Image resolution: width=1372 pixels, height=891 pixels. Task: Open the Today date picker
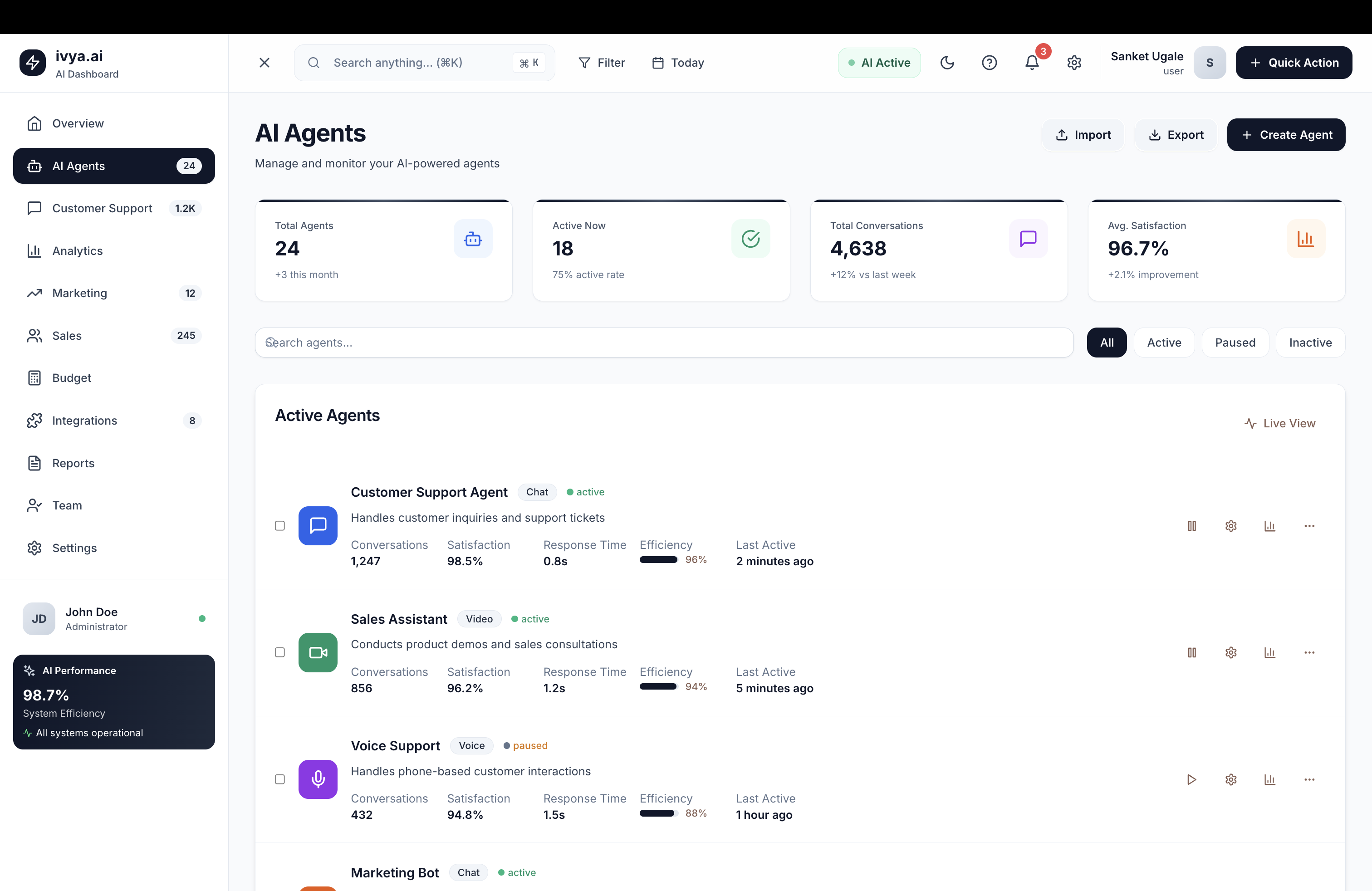coord(678,62)
